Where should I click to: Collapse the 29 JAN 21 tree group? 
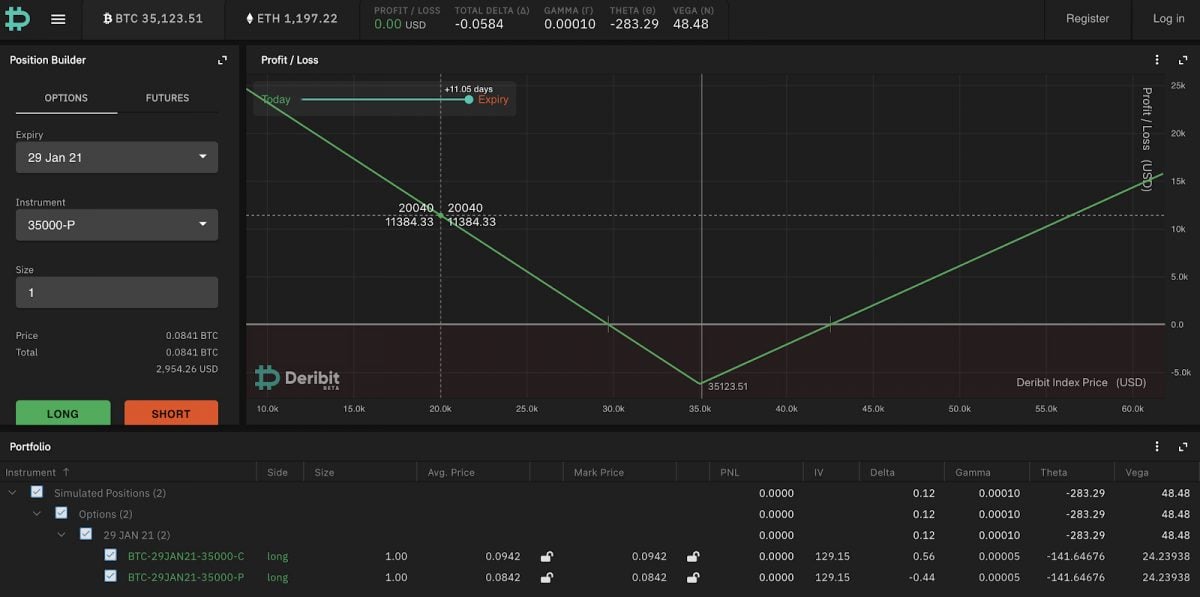(62, 535)
